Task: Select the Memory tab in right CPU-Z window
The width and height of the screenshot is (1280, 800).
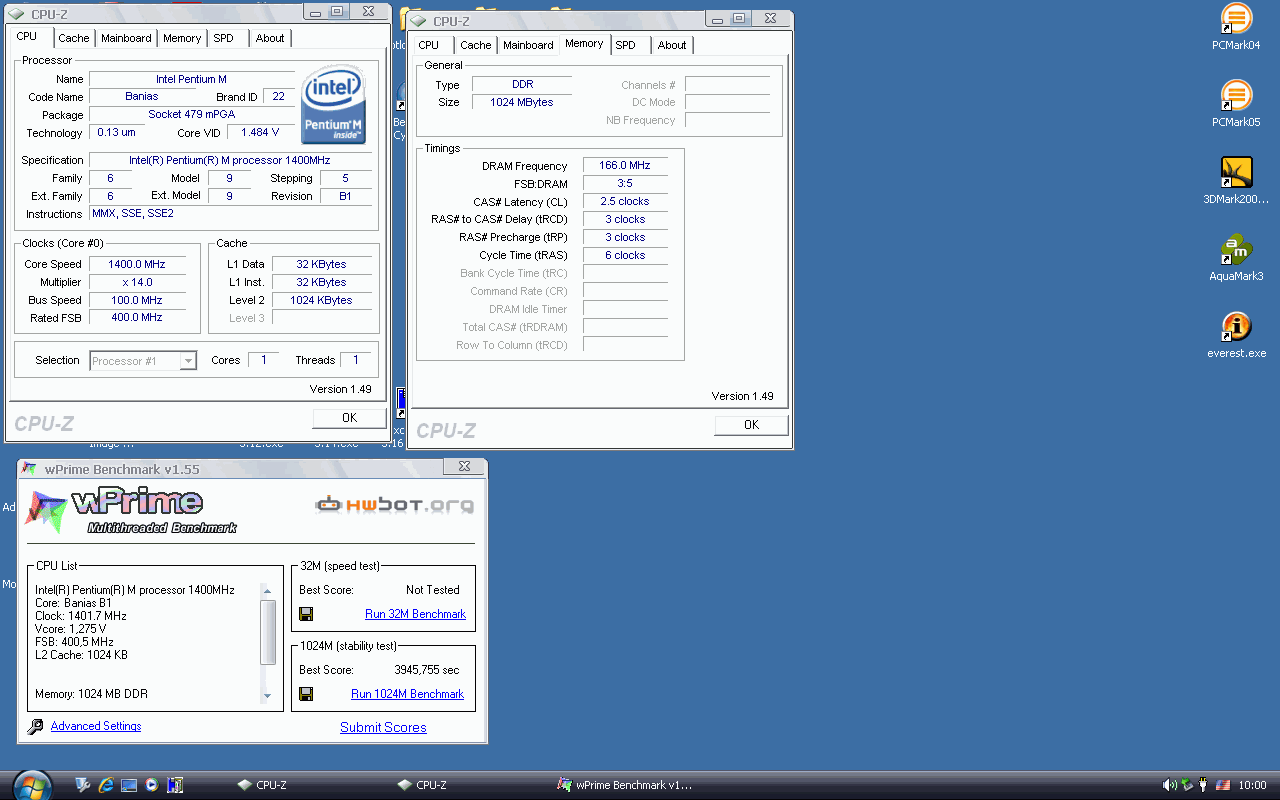Action: point(584,43)
